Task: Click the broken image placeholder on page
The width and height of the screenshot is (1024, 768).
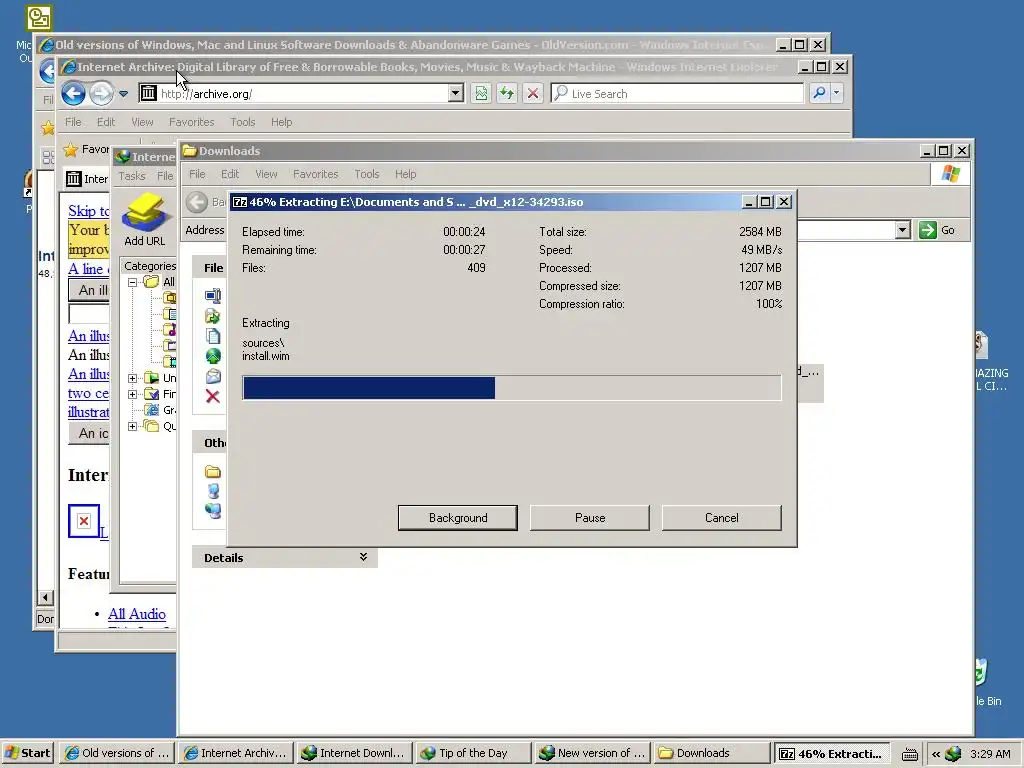Action: point(84,520)
